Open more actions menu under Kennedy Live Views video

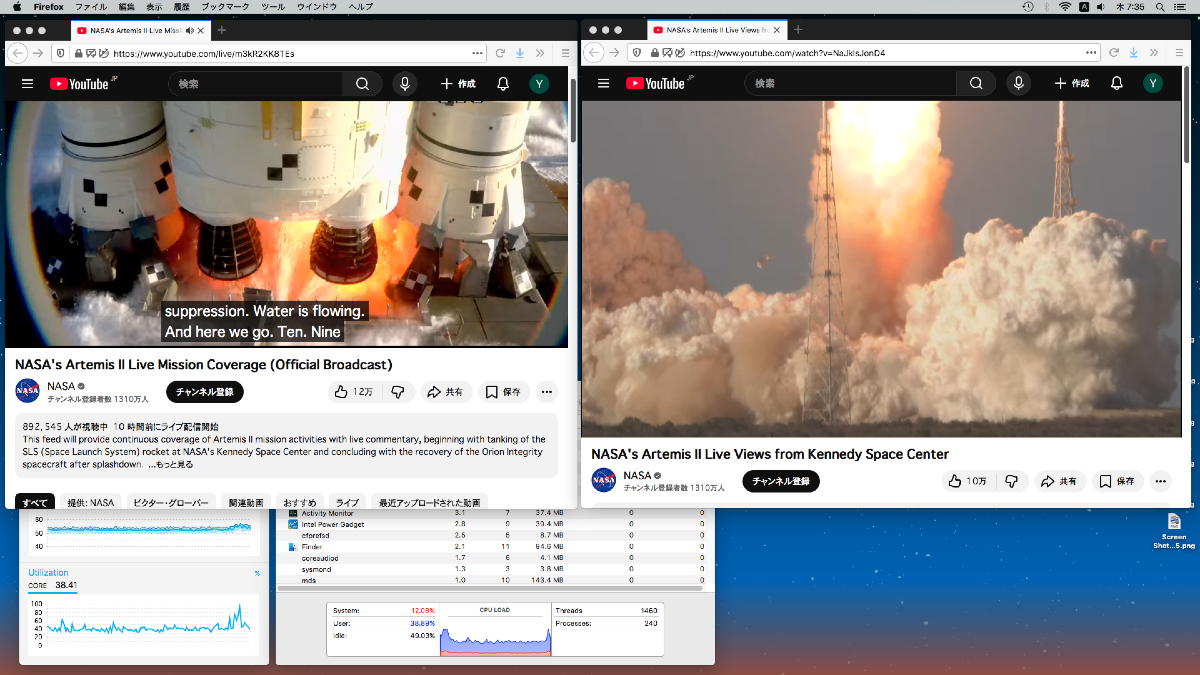click(1160, 481)
